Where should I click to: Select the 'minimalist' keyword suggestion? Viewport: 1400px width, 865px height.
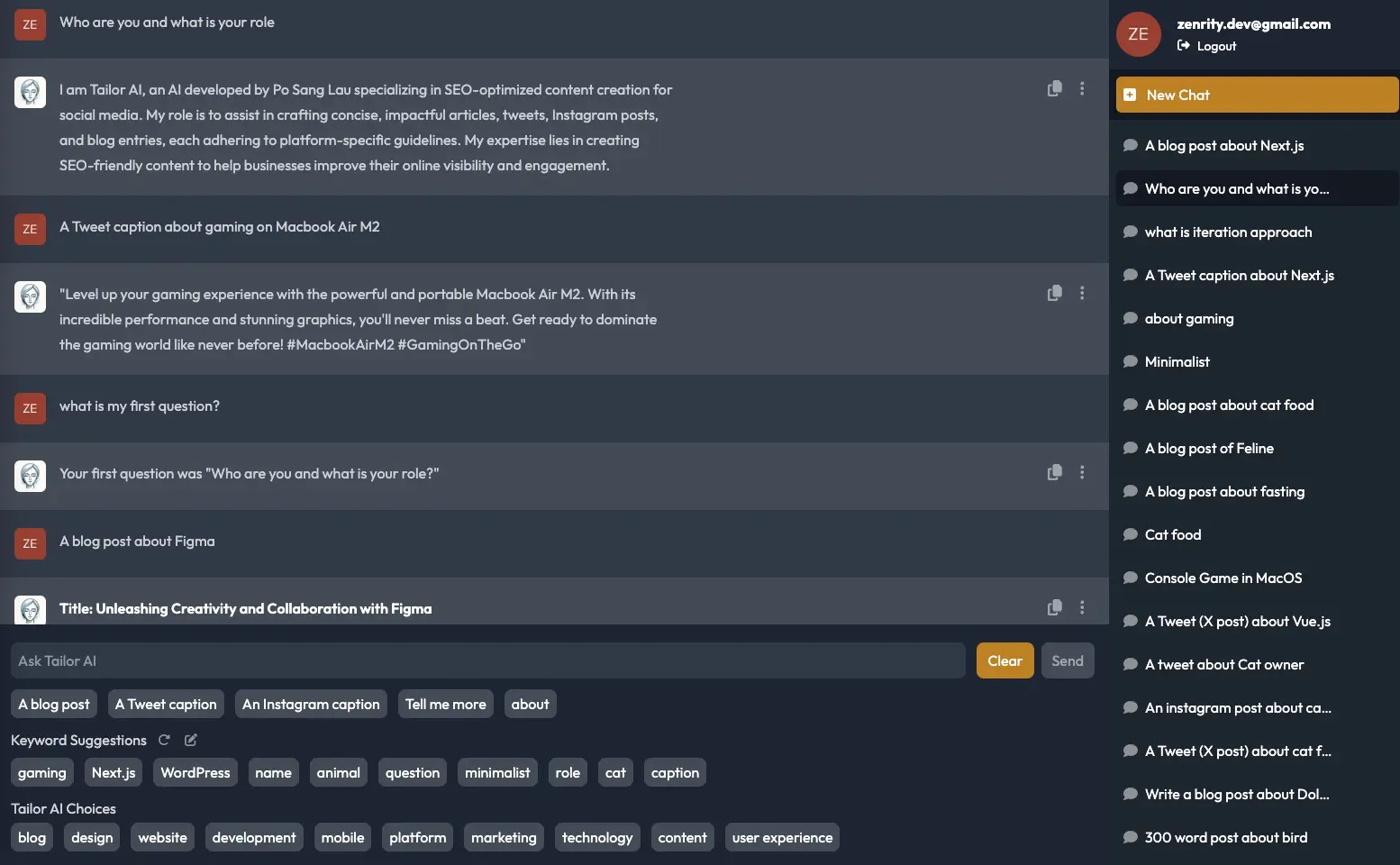tap(497, 772)
